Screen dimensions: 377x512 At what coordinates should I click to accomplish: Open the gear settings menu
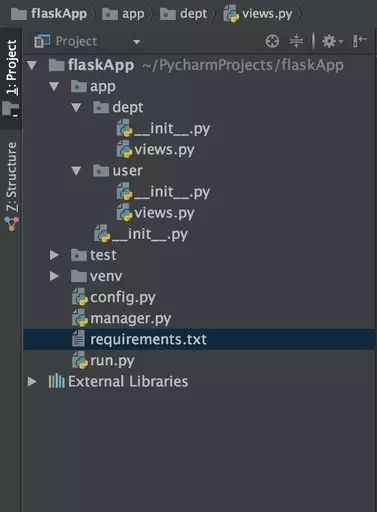click(x=332, y=41)
